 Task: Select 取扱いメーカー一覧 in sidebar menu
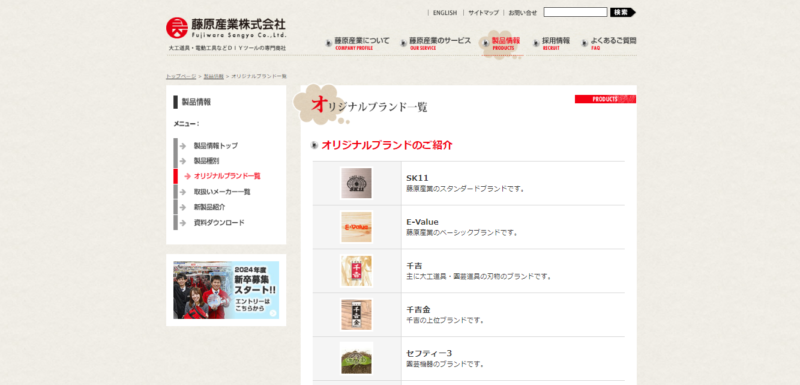(x=222, y=192)
